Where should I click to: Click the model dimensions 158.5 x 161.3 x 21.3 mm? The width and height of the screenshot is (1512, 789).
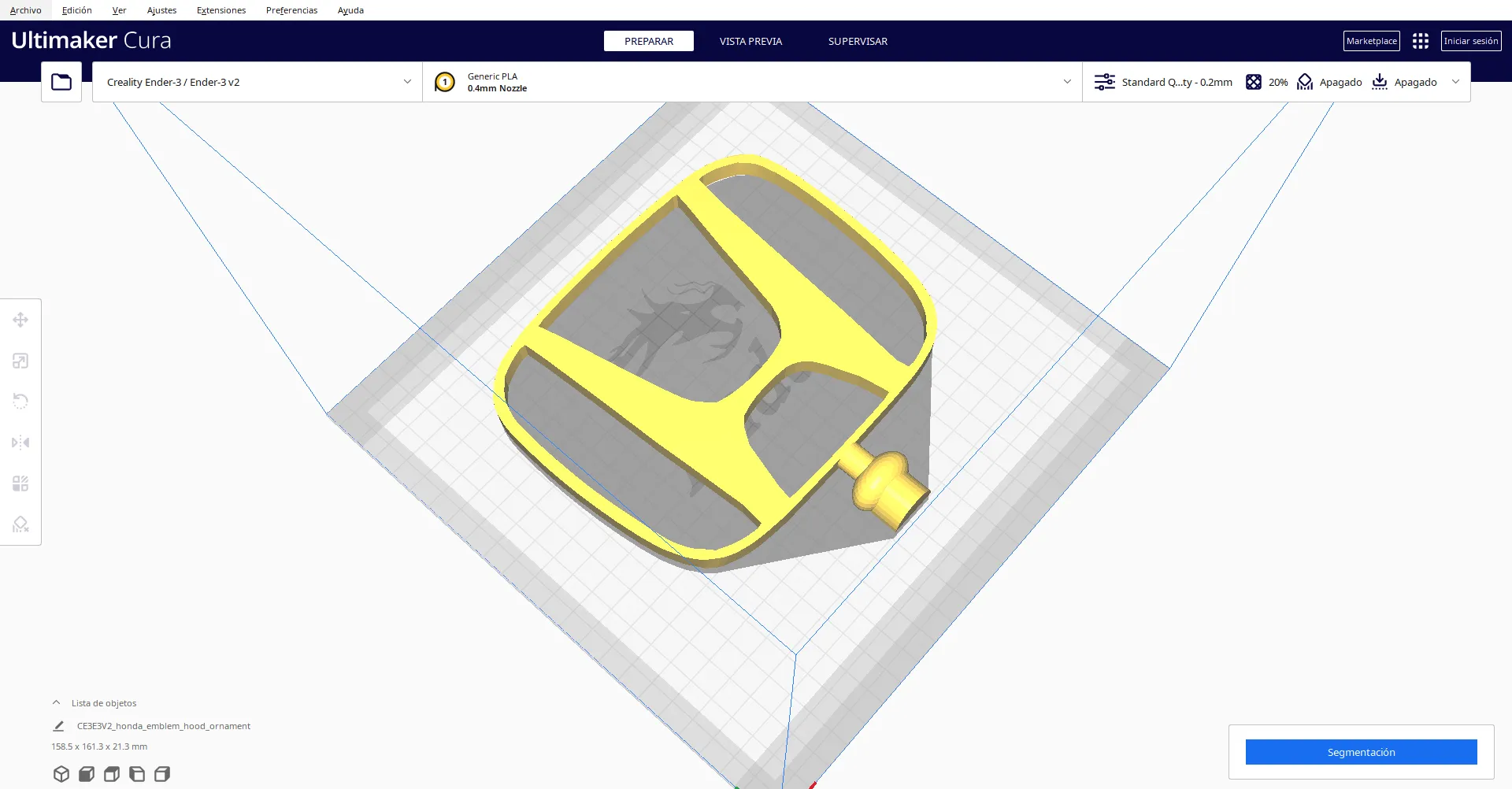tap(99, 746)
